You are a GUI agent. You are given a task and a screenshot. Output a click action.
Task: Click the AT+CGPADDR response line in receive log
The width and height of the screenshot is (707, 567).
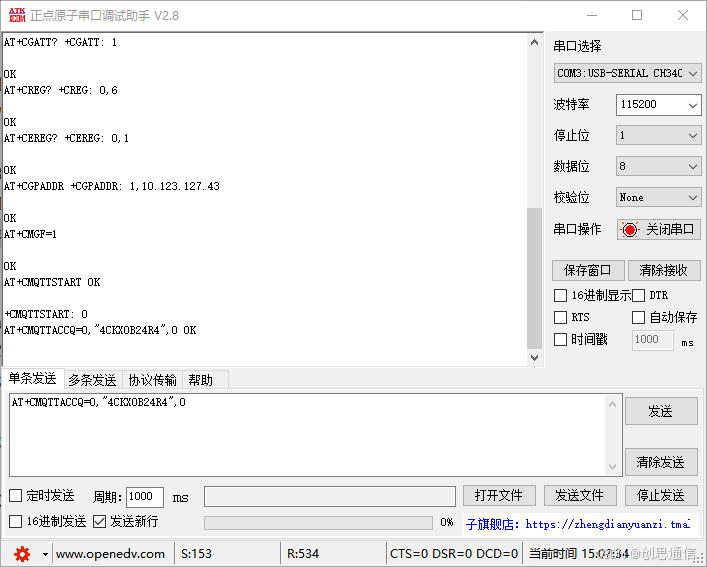[112, 186]
